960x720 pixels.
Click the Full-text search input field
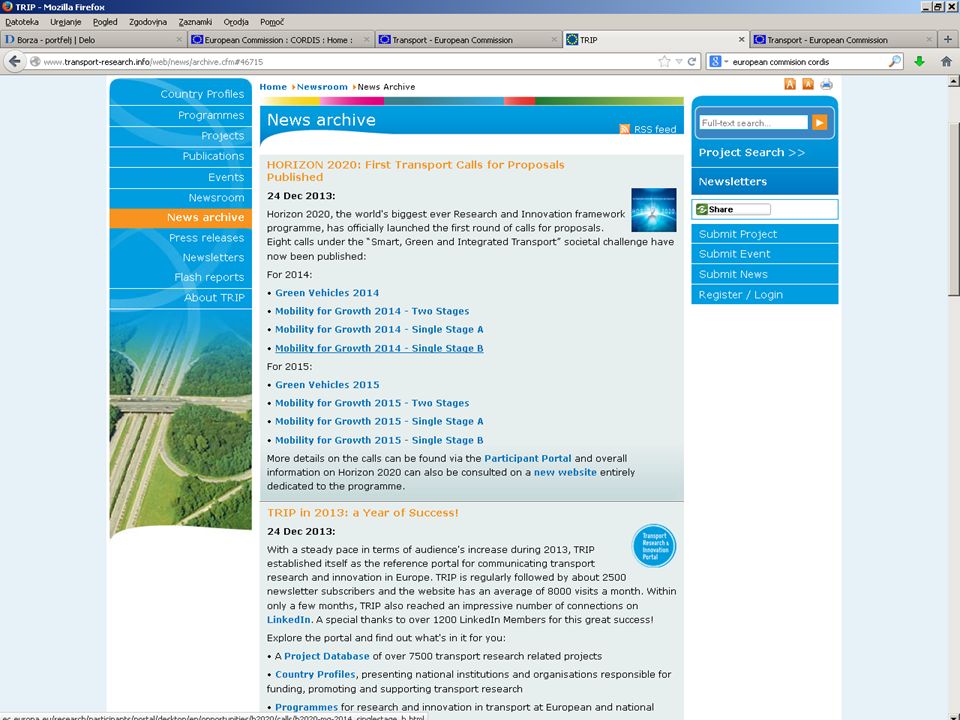pos(753,122)
